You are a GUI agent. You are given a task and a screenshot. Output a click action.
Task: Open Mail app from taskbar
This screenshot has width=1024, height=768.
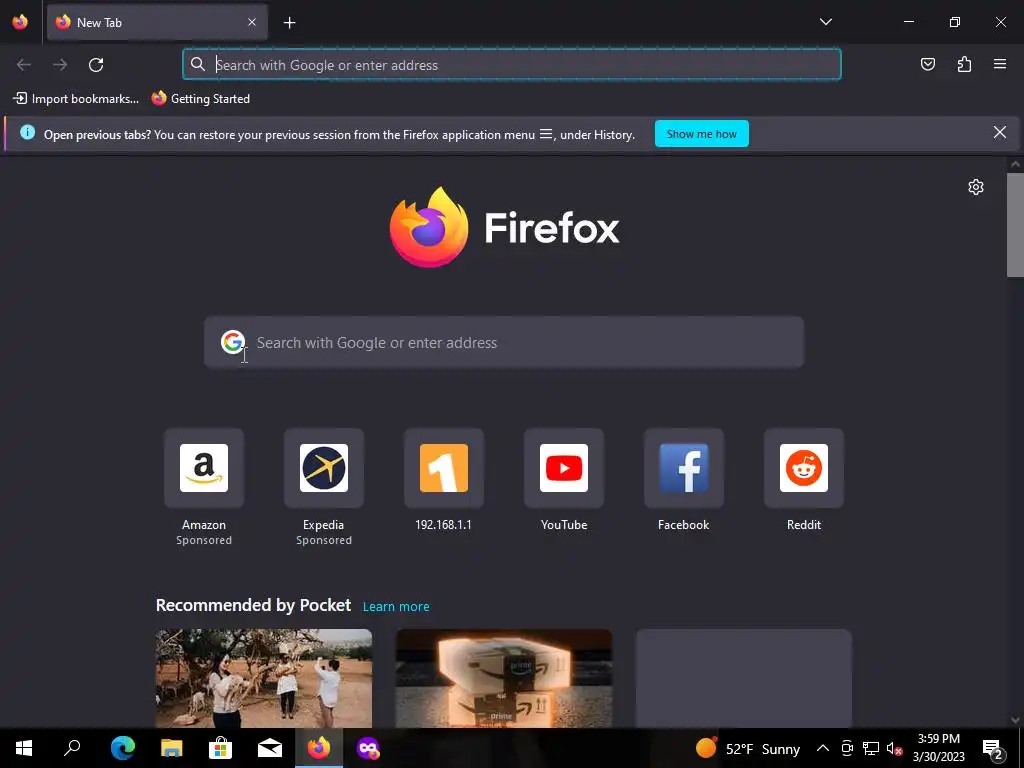coord(270,748)
